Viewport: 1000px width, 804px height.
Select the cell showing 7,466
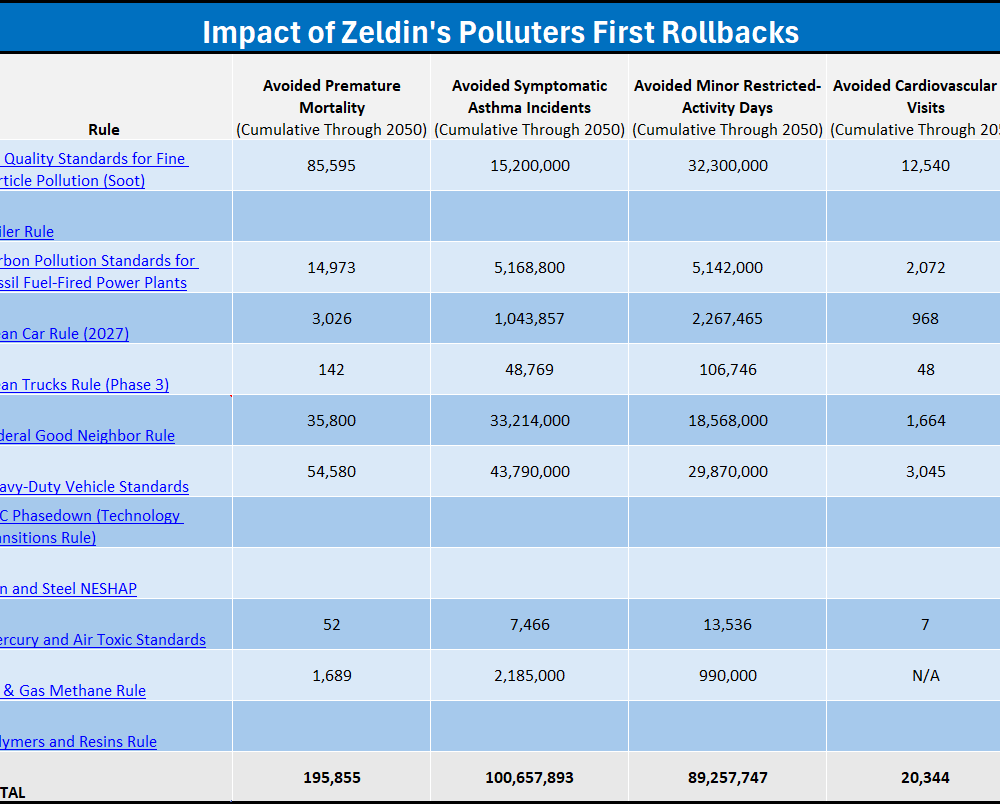[529, 624]
